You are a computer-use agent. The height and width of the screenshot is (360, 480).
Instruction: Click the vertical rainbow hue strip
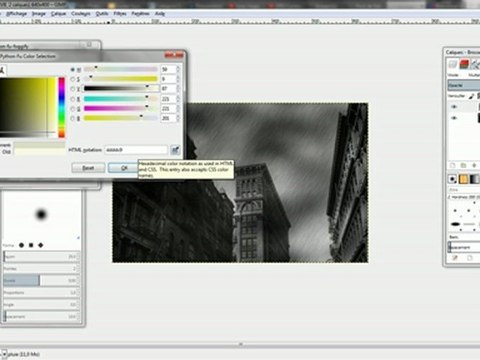click(62, 107)
